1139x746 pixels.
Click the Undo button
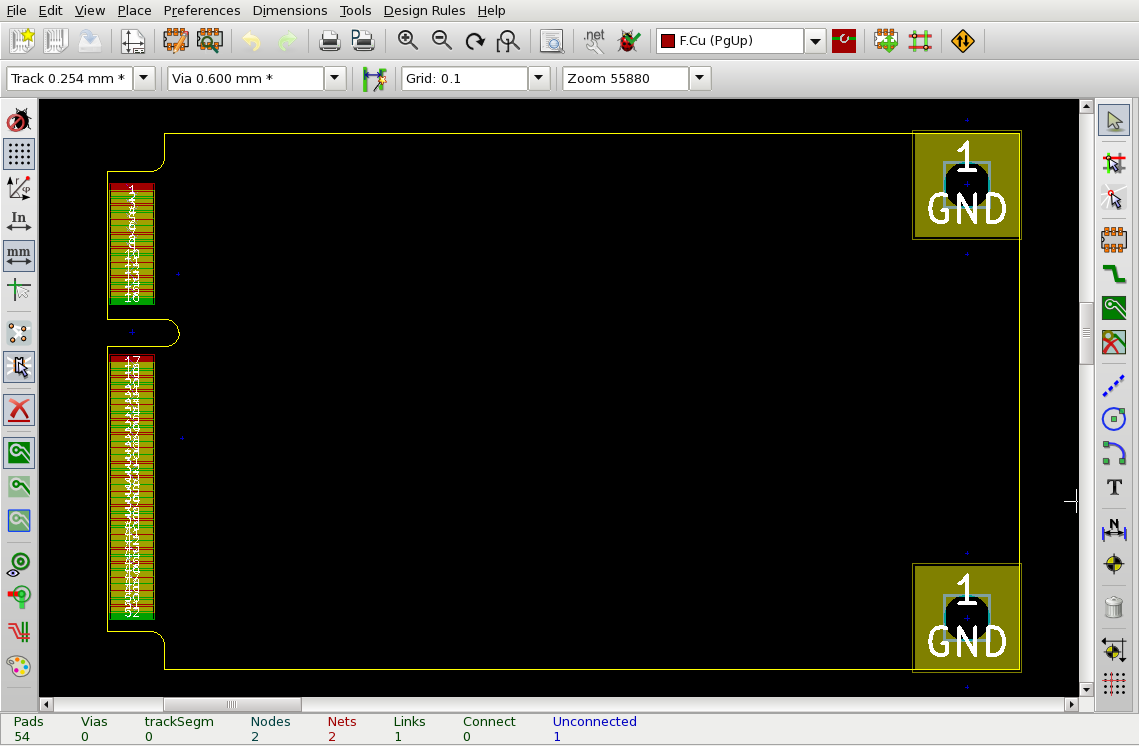click(x=249, y=41)
